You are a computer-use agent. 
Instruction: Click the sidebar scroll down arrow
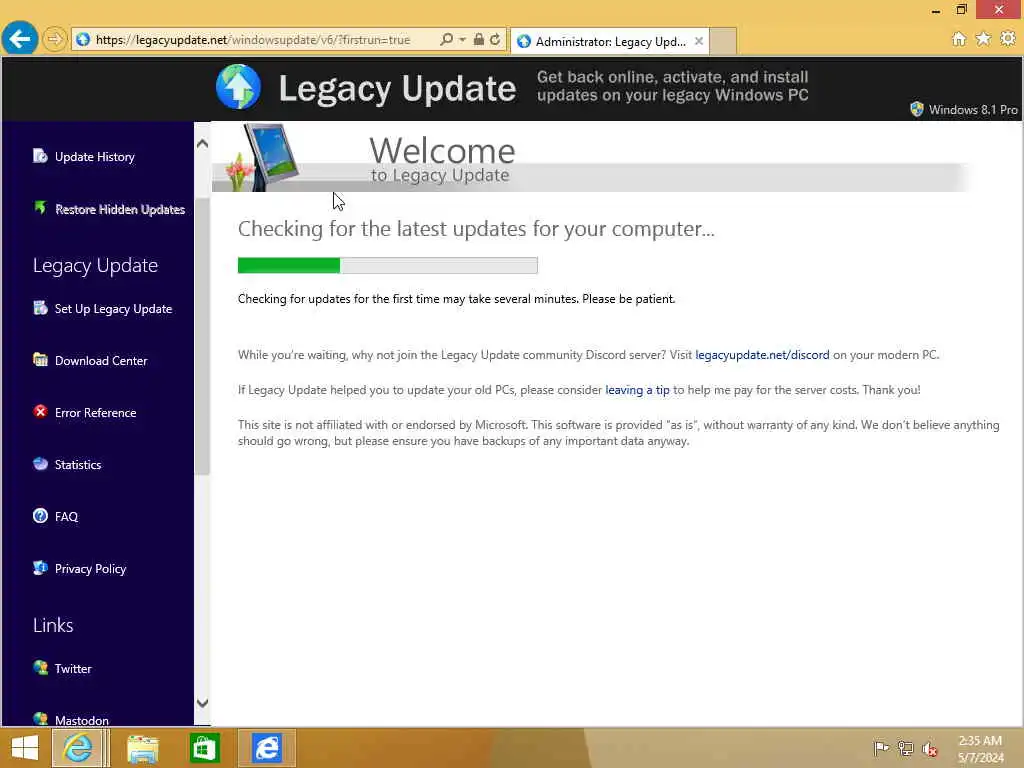pos(202,703)
